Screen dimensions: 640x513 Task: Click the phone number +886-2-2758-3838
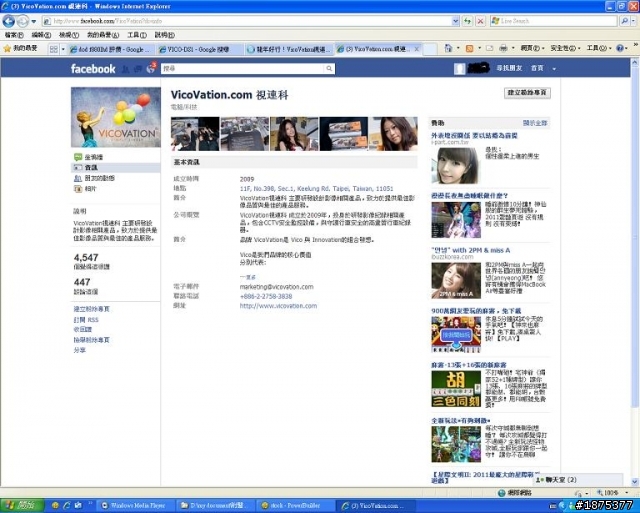coord(266,296)
